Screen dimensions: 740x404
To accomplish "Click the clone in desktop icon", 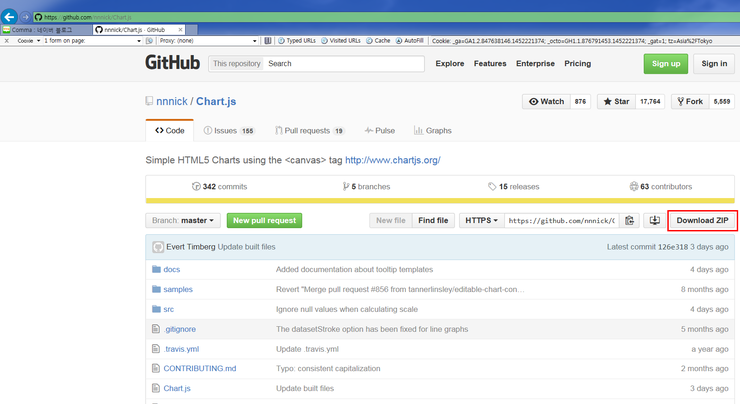I will 655,220.
